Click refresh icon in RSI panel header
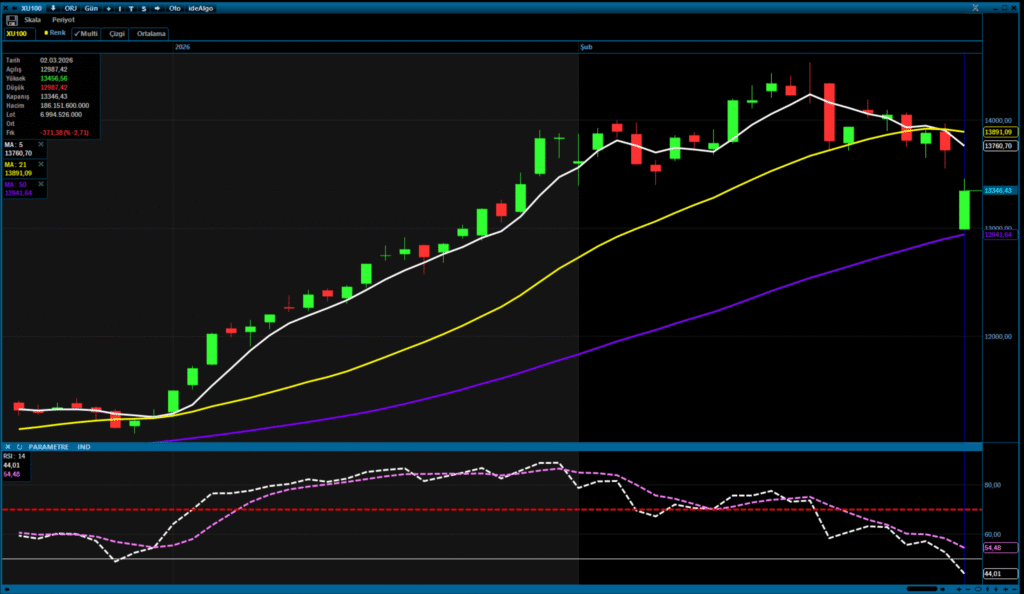 [19, 447]
